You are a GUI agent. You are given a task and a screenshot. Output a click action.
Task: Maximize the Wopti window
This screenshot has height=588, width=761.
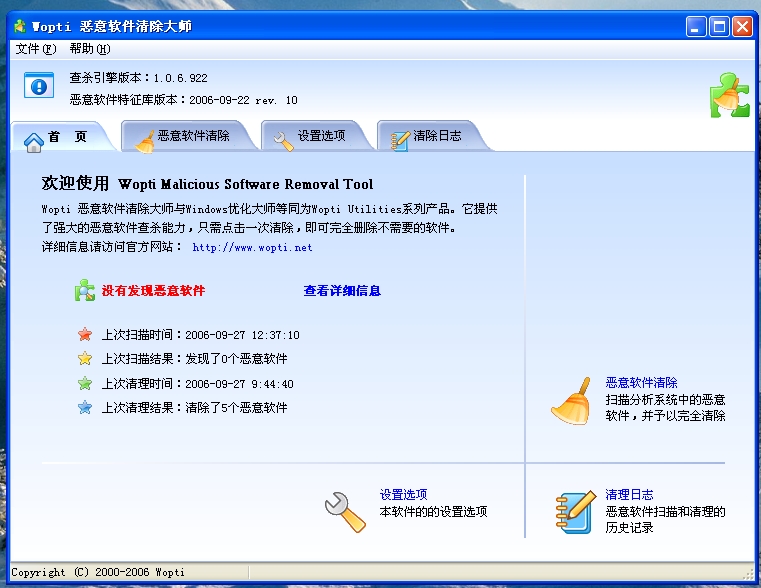point(719,27)
